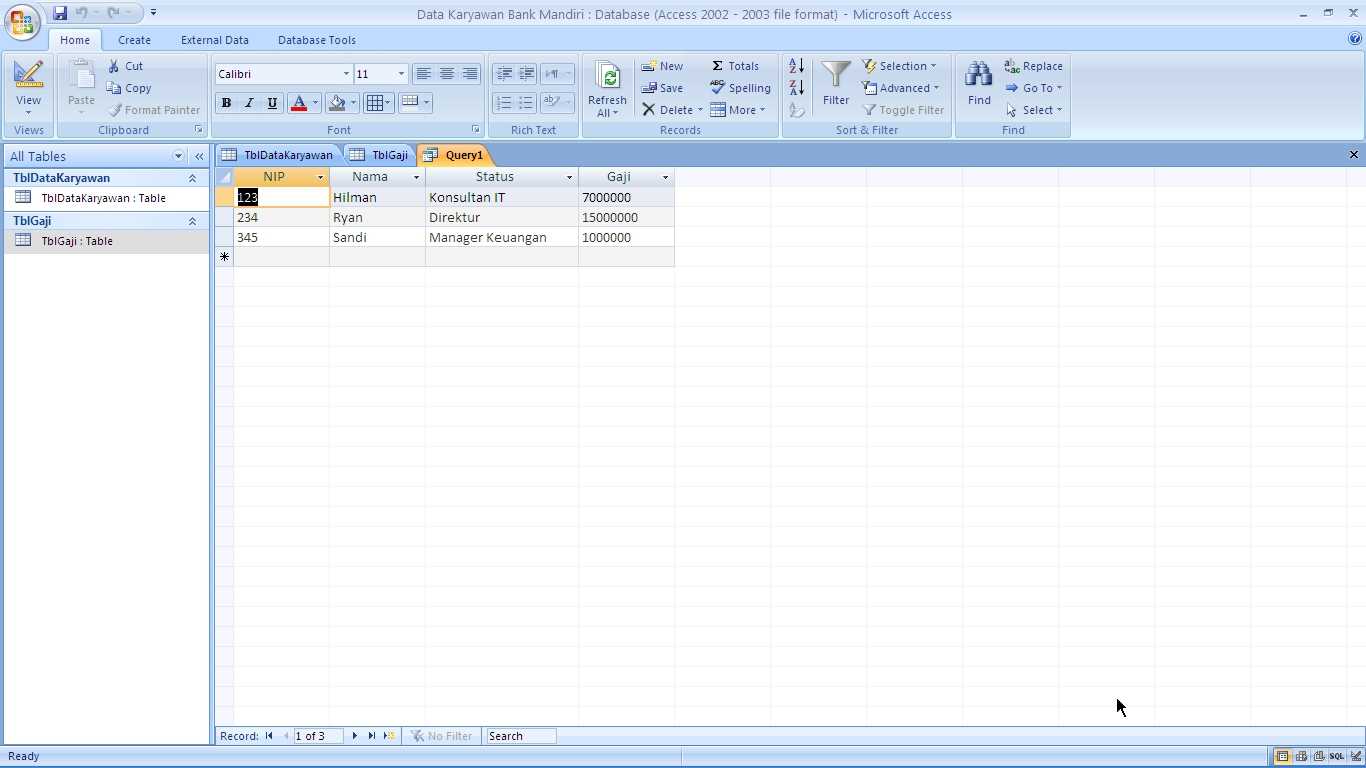
Task: Click the Save record icon
Action: point(663,88)
